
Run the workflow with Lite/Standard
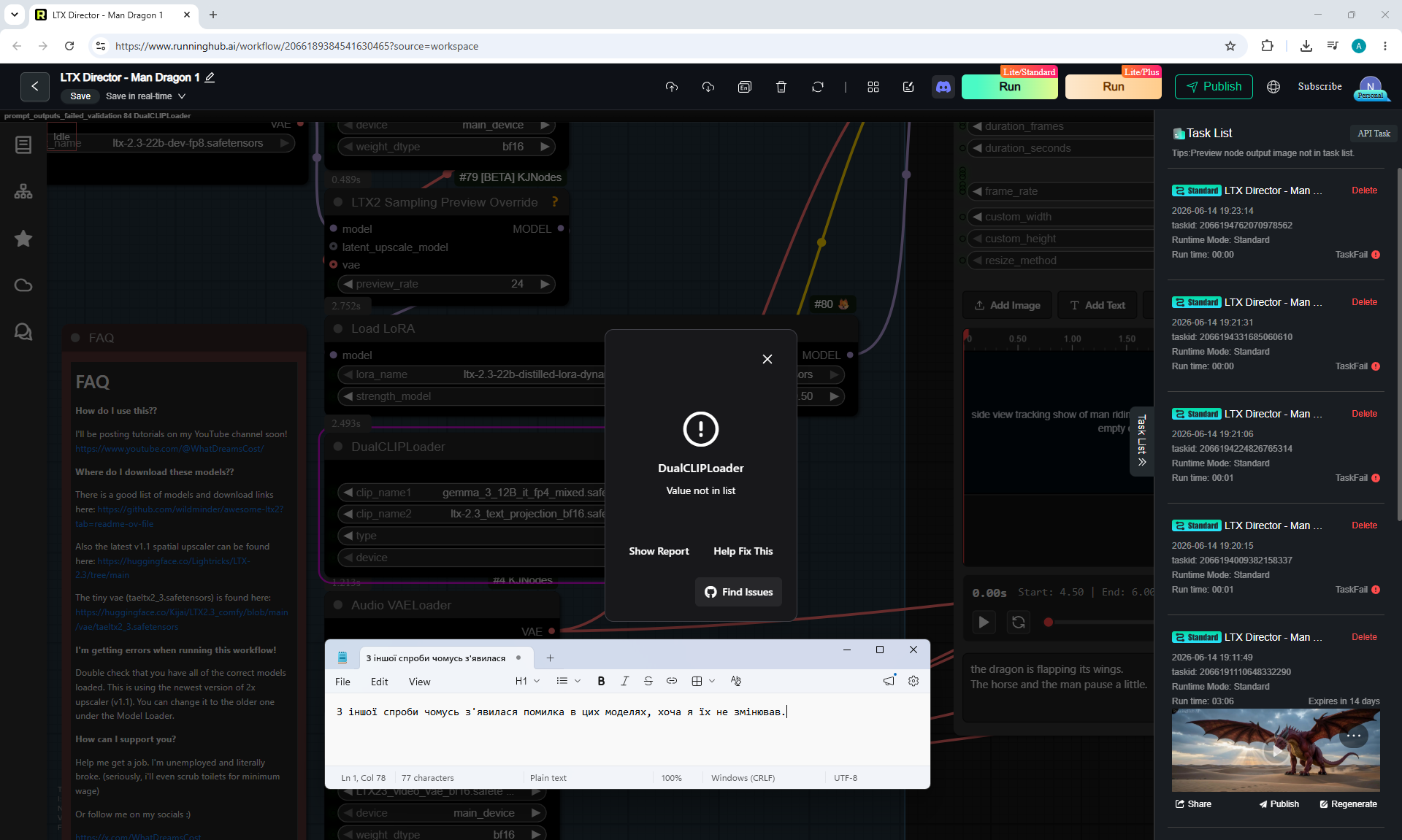[x=1010, y=87]
